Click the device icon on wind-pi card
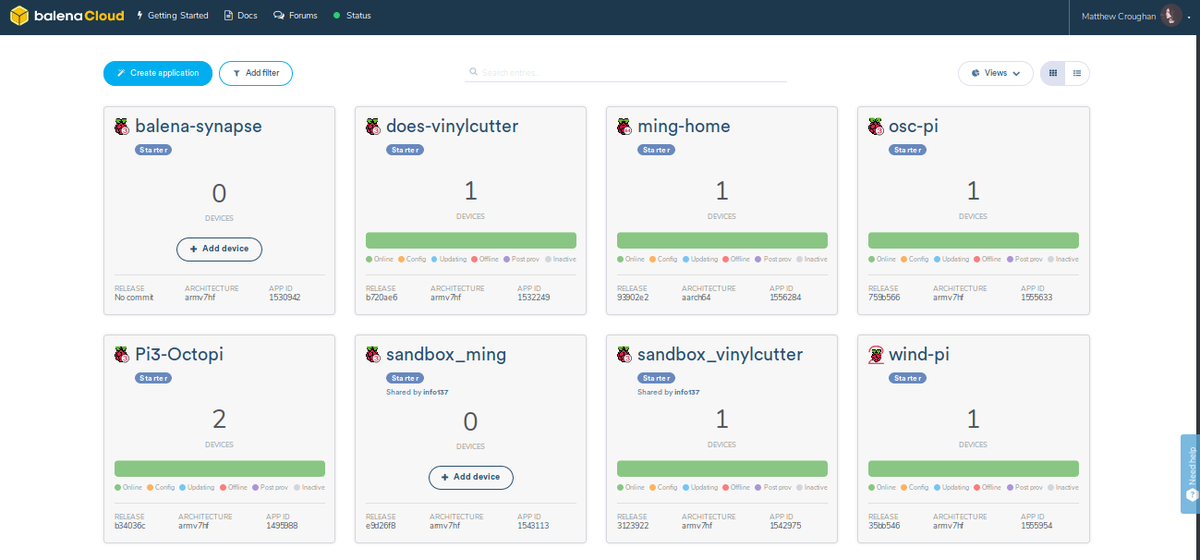Viewport: 1200px width, 560px height. click(875, 355)
